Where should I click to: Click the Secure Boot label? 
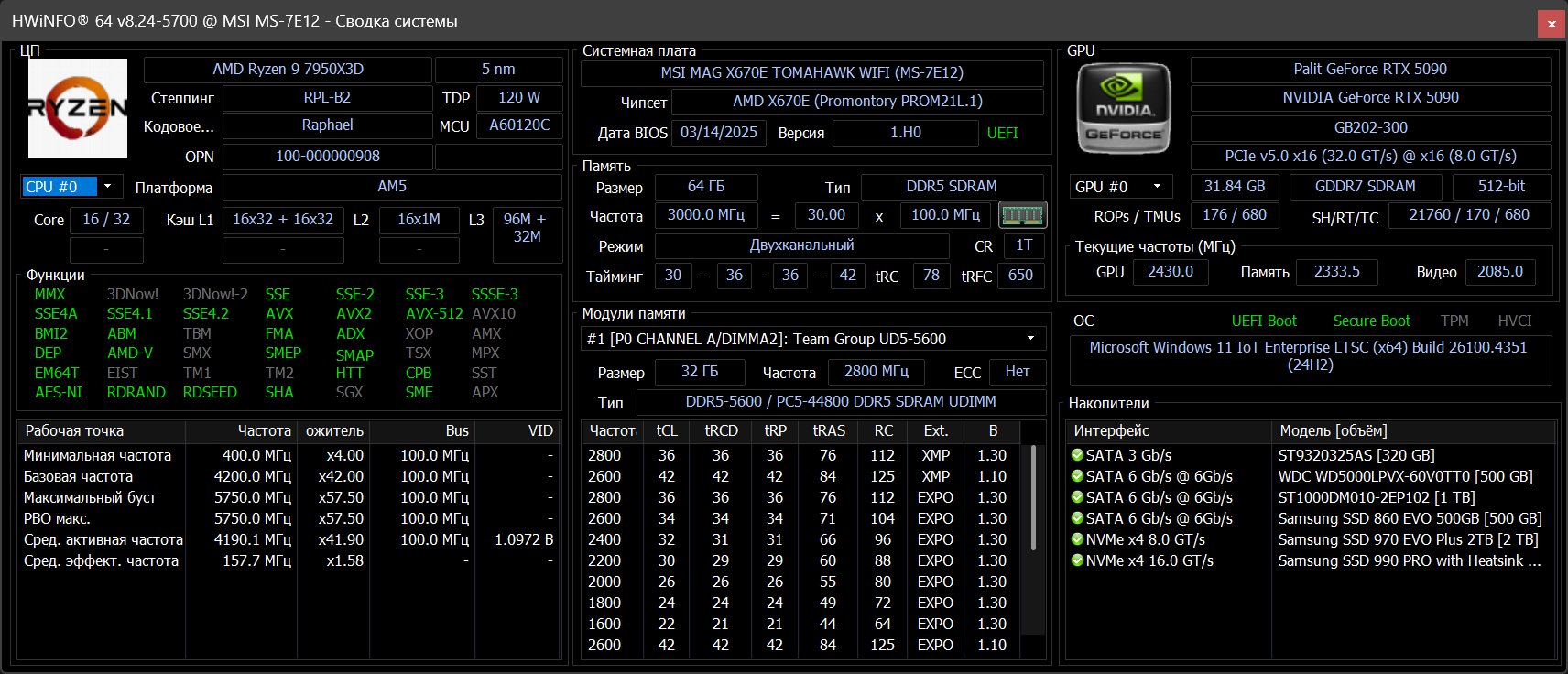[1371, 321]
